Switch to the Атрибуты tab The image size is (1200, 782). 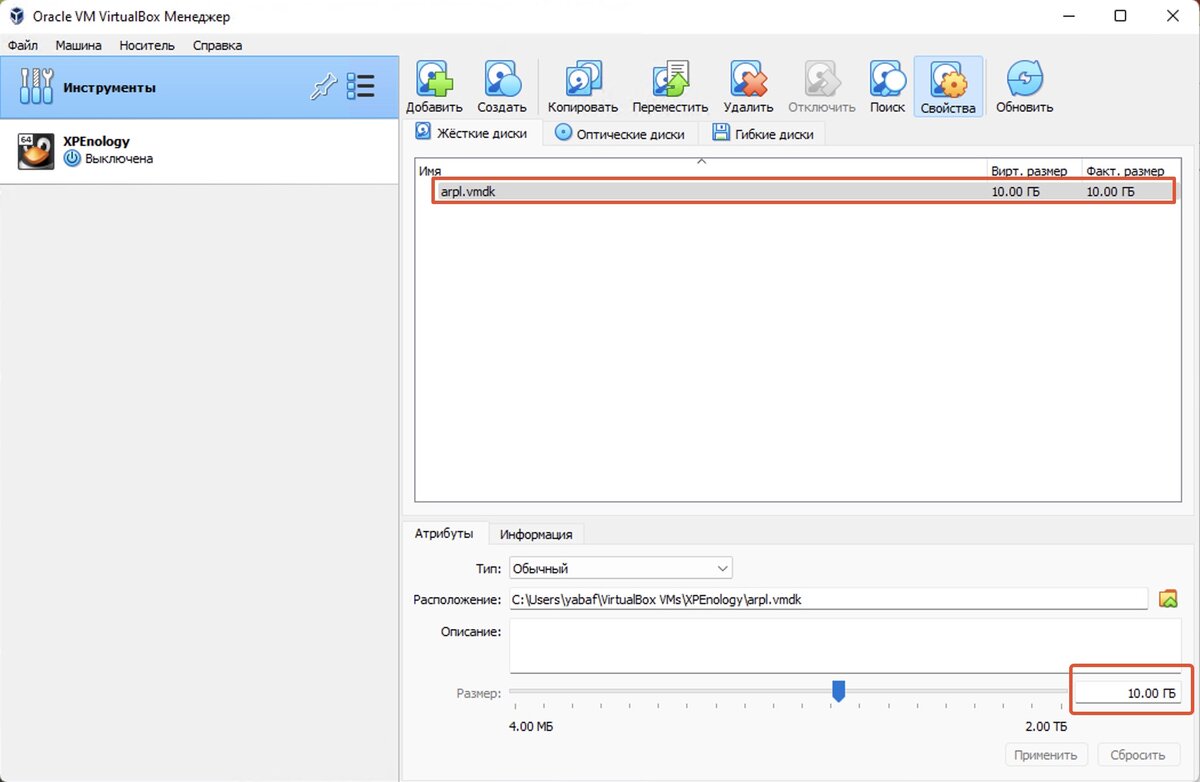[x=444, y=534]
